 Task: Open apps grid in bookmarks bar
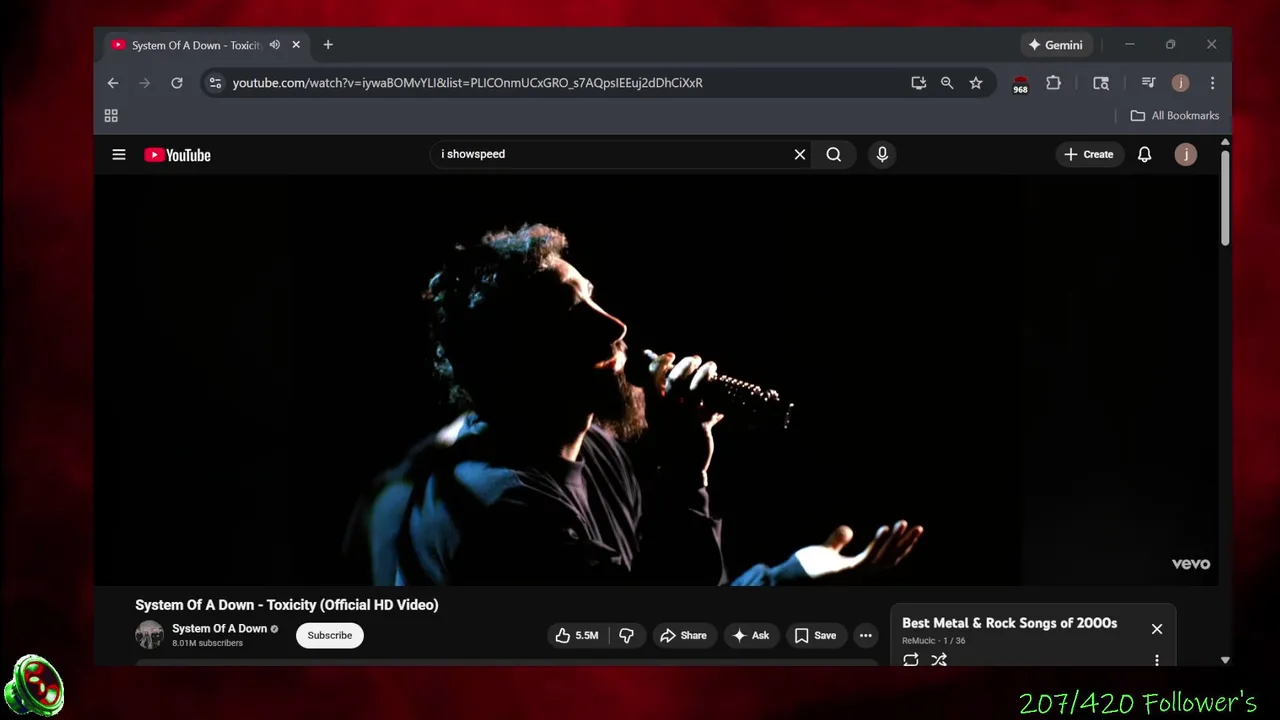click(111, 116)
